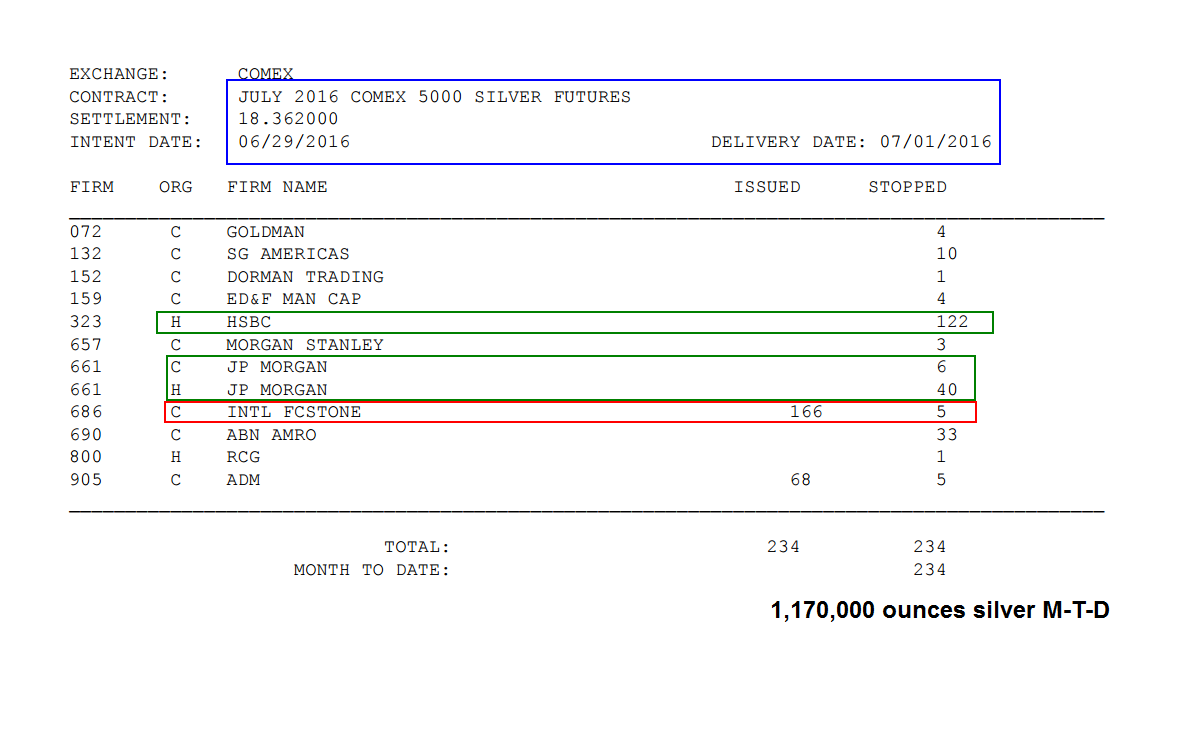1189x747 pixels.
Task: Select JP MORGAN stopped value 40
Action: tap(947, 390)
